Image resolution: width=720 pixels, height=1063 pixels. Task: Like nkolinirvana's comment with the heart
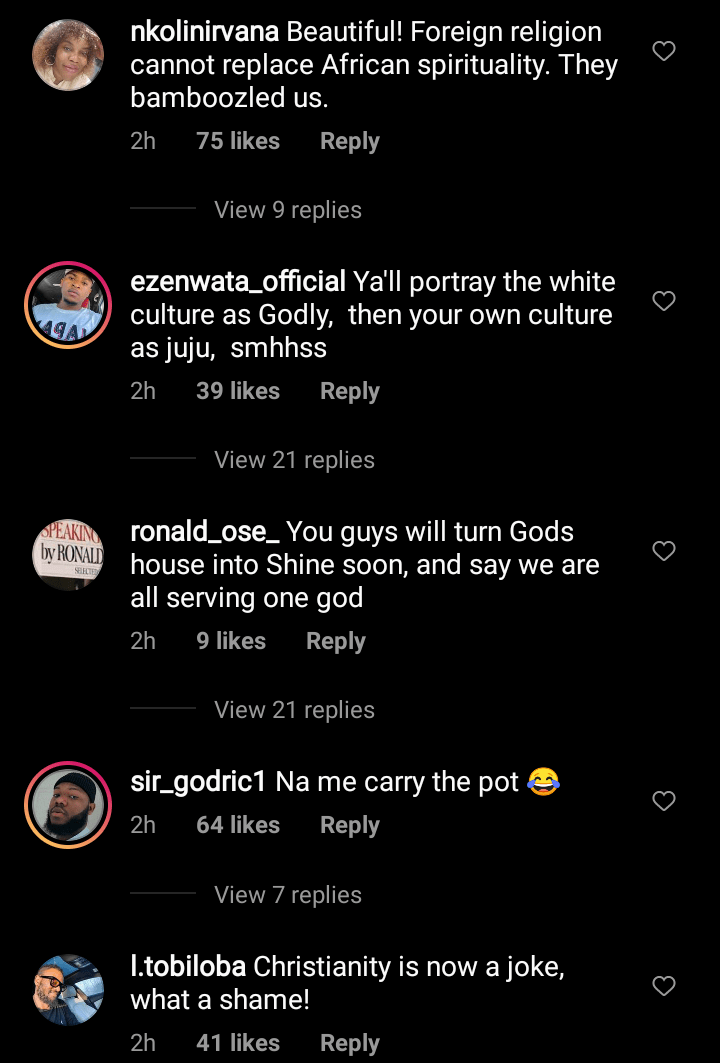[664, 51]
